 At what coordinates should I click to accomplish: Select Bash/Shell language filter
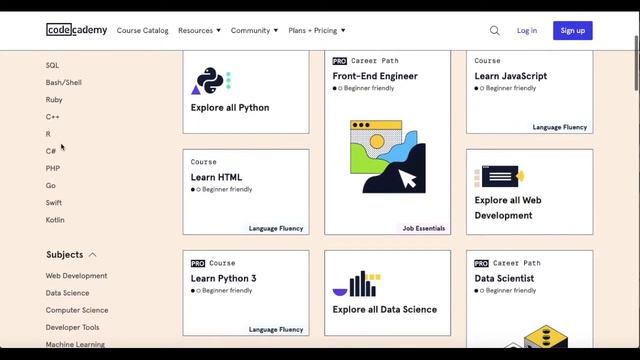tap(64, 82)
